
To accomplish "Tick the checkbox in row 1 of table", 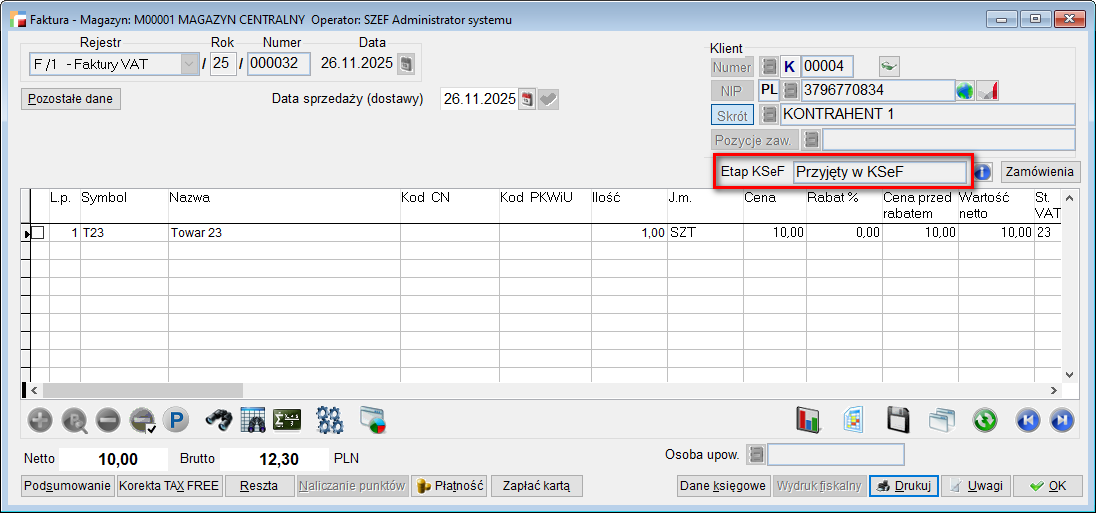I will (38, 232).
